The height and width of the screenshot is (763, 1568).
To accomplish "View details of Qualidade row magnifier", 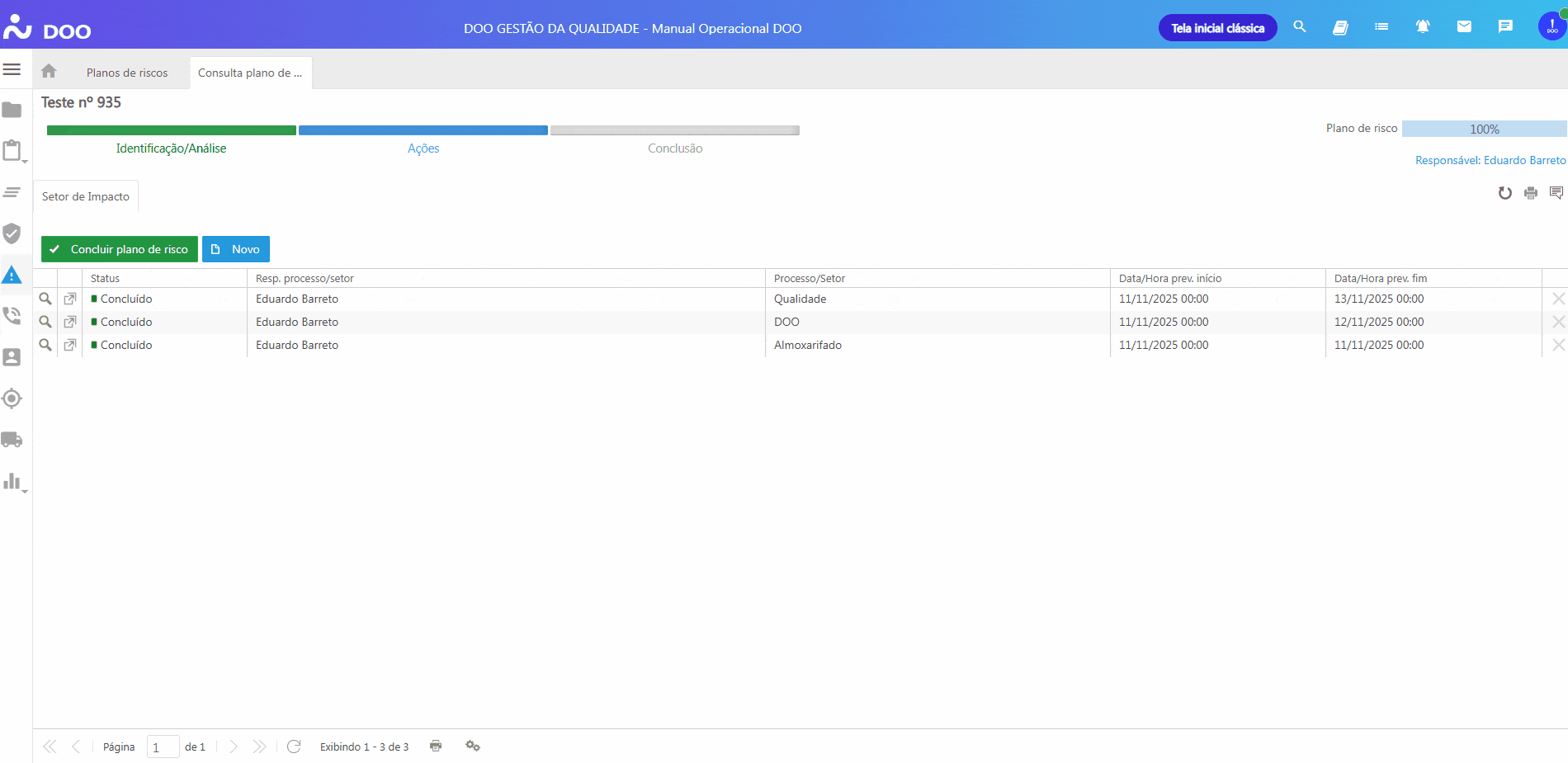I will [x=45, y=299].
